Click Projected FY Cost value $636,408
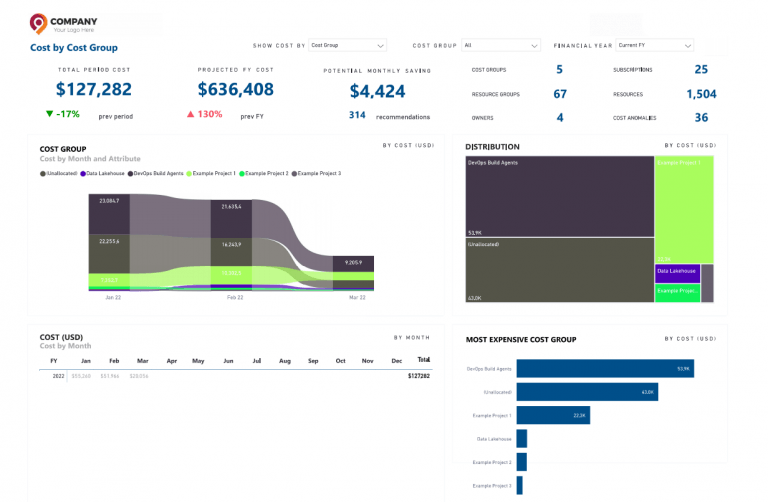Screen dimensions: 768x502 point(236,89)
